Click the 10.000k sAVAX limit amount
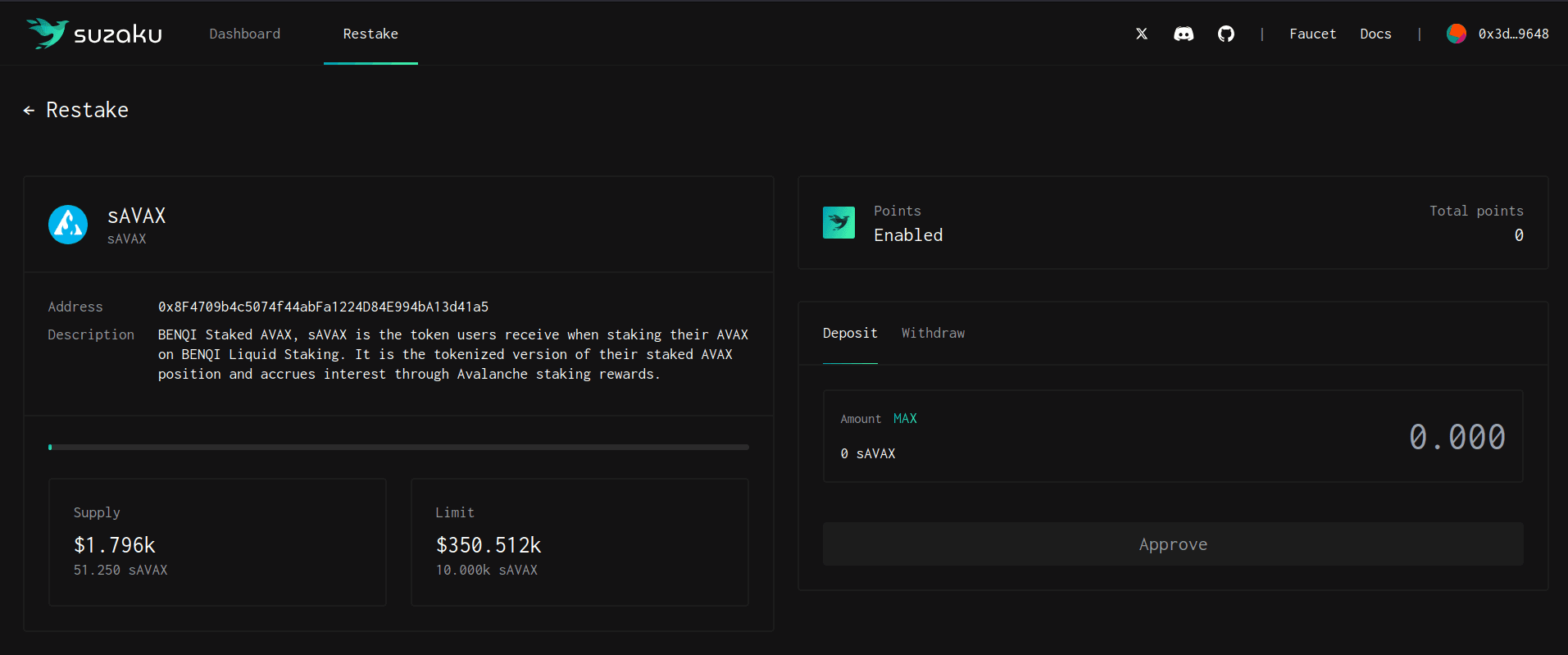Viewport: 1568px width, 655px height. (487, 570)
